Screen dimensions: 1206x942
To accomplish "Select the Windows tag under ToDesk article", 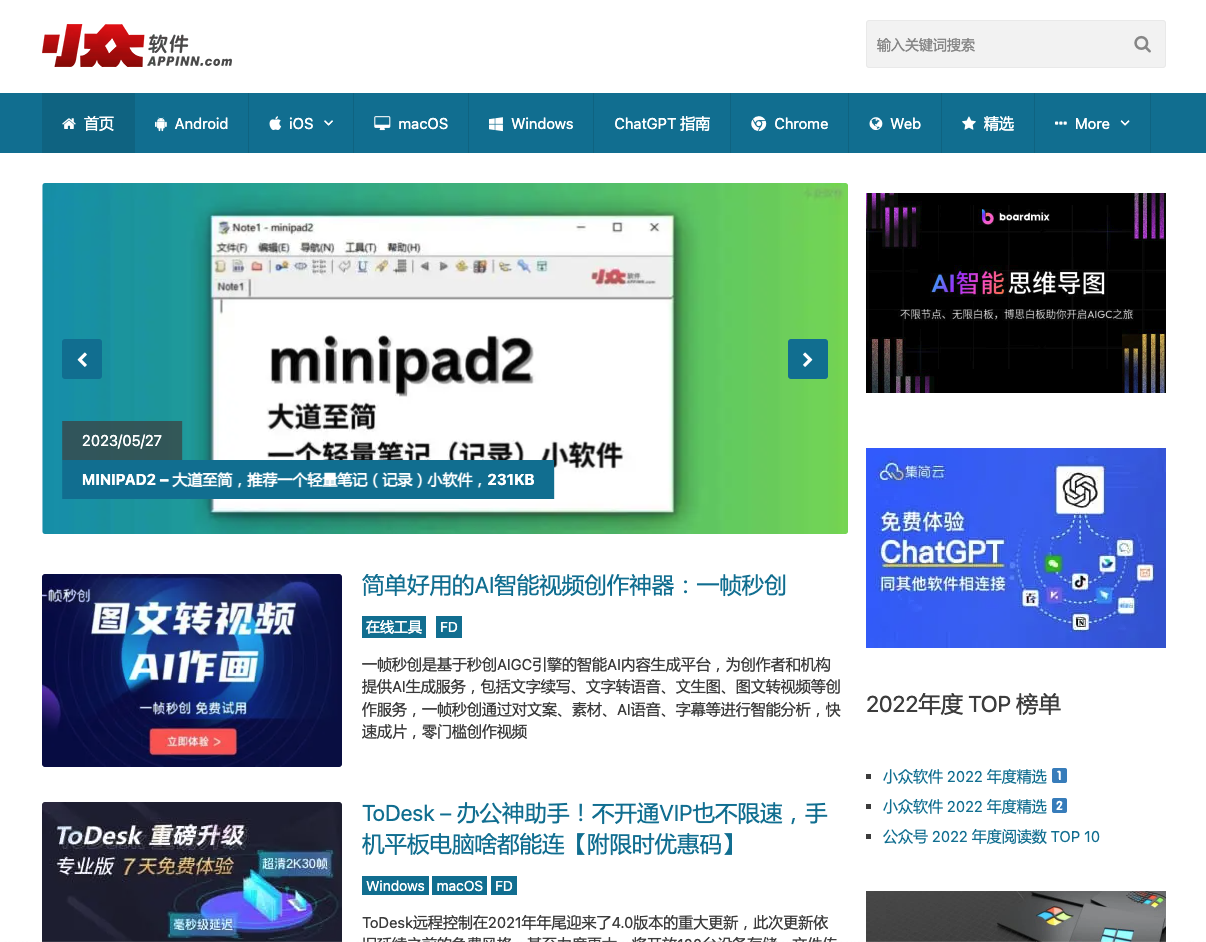I will point(395,886).
